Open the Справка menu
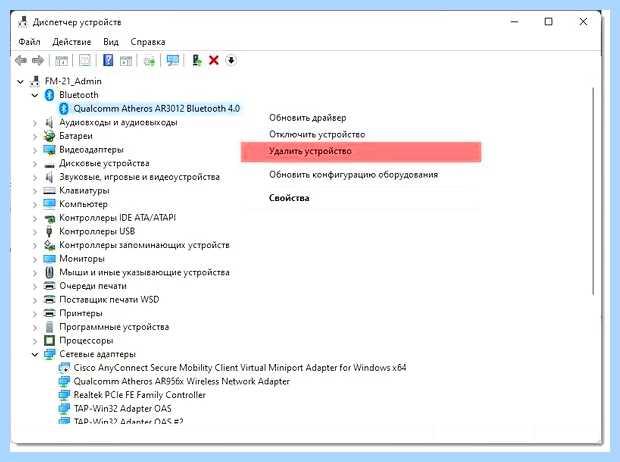The image size is (620, 462). (148, 42)
